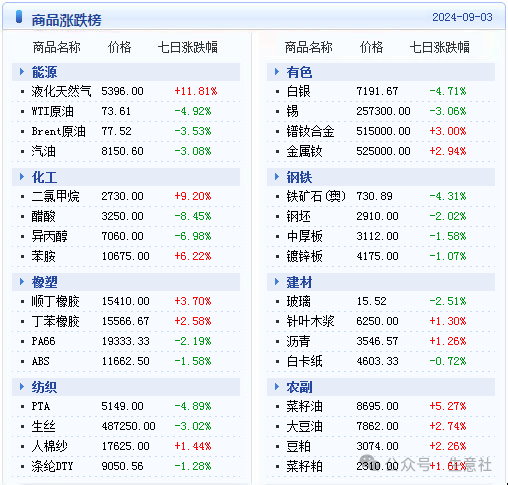Select the 异丙醇 commodity name
The image size is (508, 485).
point(49,236)
